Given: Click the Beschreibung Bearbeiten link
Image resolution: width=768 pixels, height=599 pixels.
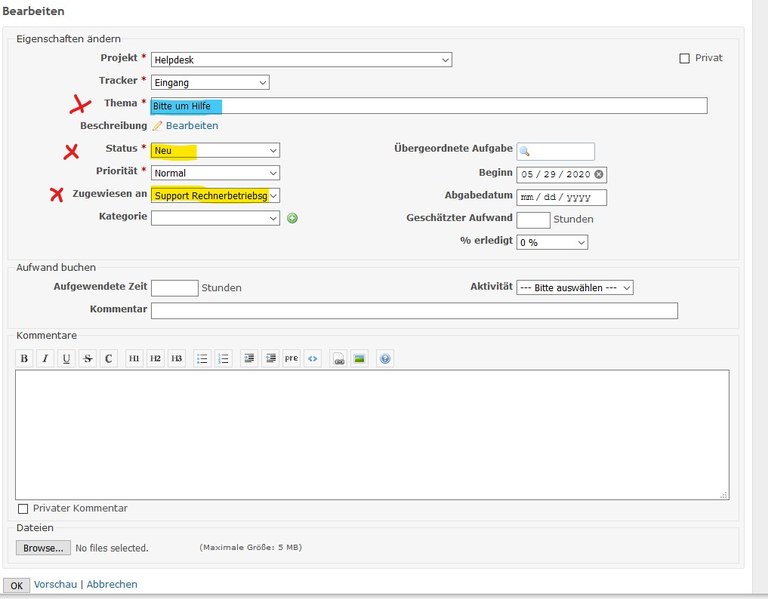Looking at the screenshot, I should click(191, 126).
